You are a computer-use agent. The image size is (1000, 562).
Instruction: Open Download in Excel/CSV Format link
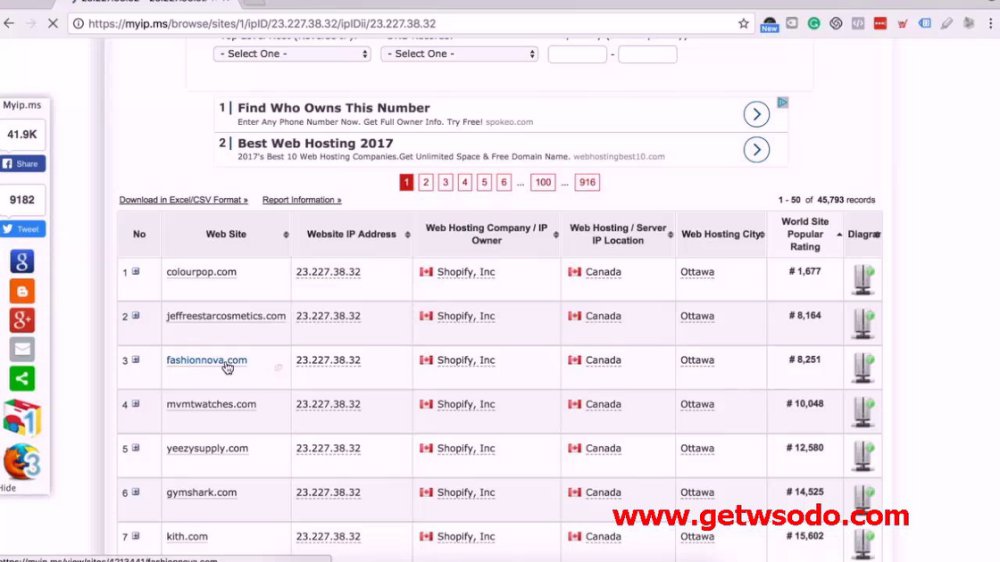[184, 200]
